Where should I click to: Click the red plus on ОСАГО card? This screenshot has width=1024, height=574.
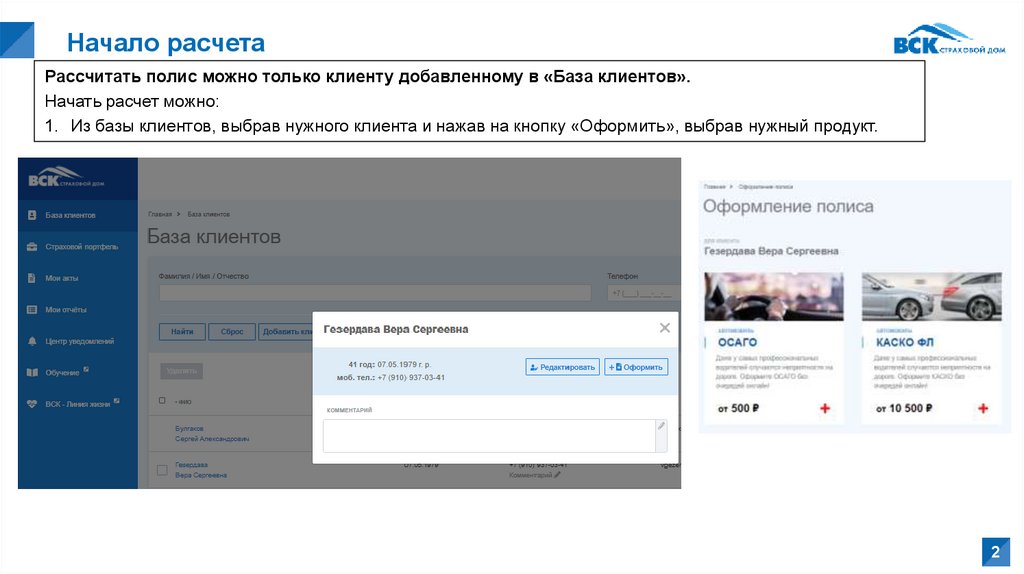click(x=825, y=408)
